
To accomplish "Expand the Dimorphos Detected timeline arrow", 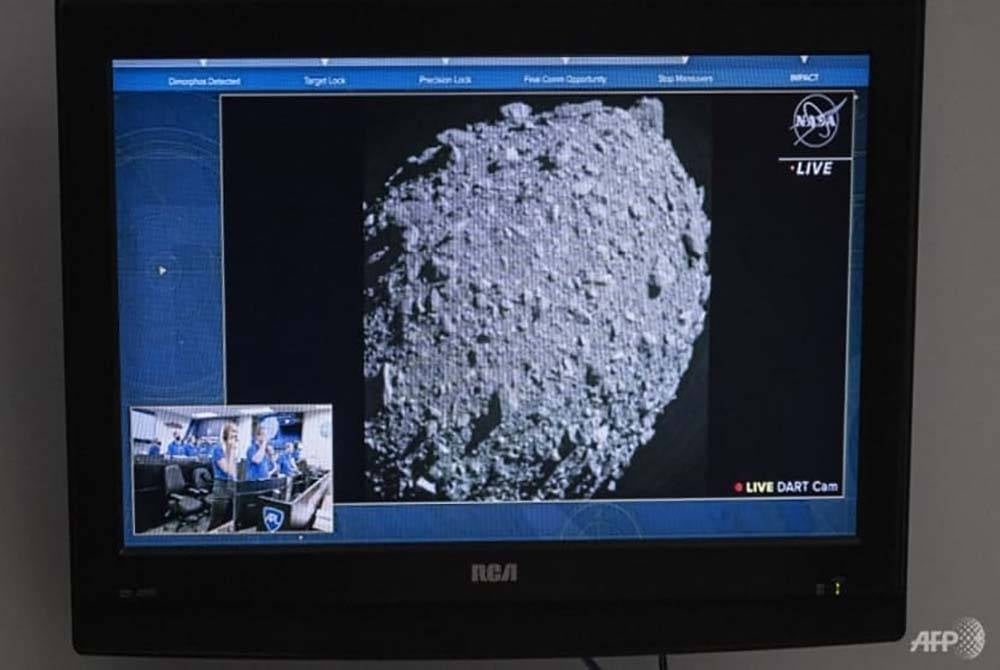I will click(x=204, y=61).
